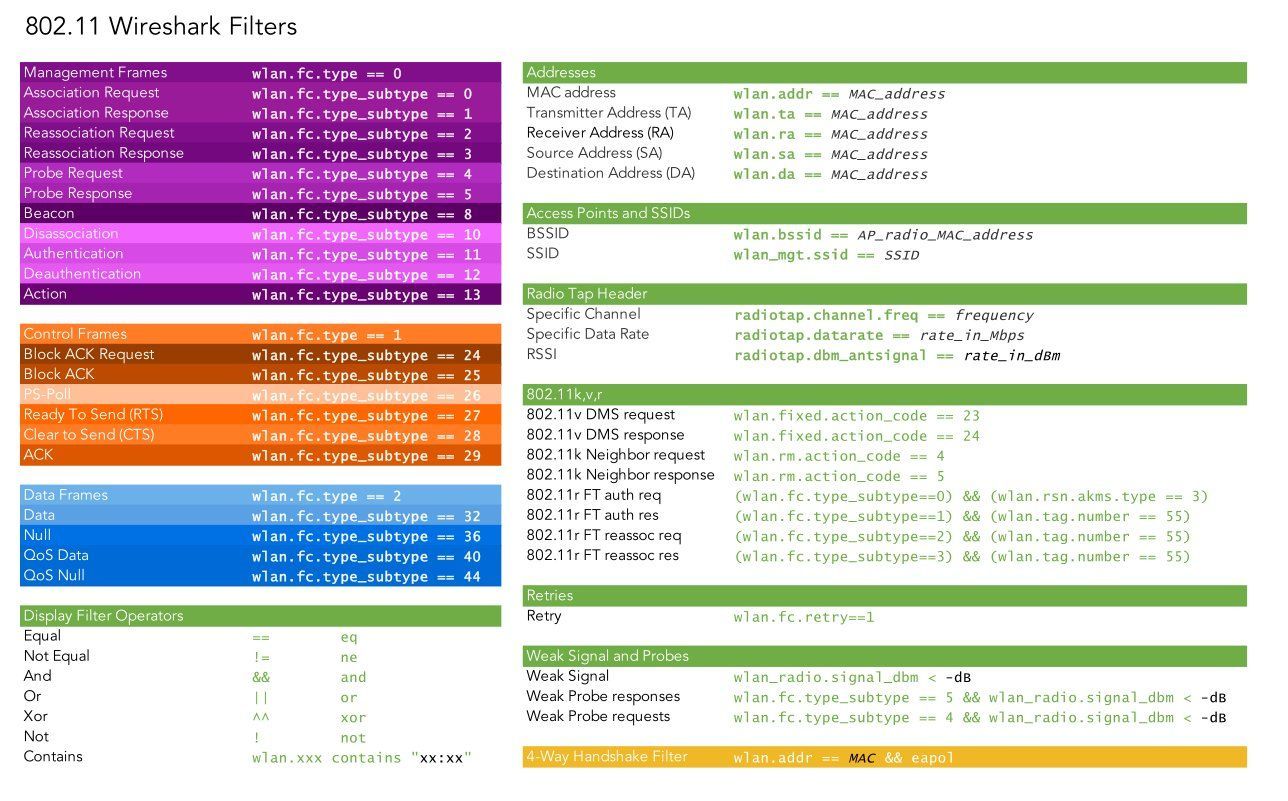The height and width of the screenshot is (801, 1288).
Task: Click the Weak Signal and Probes header
Action: coord(884,656)
